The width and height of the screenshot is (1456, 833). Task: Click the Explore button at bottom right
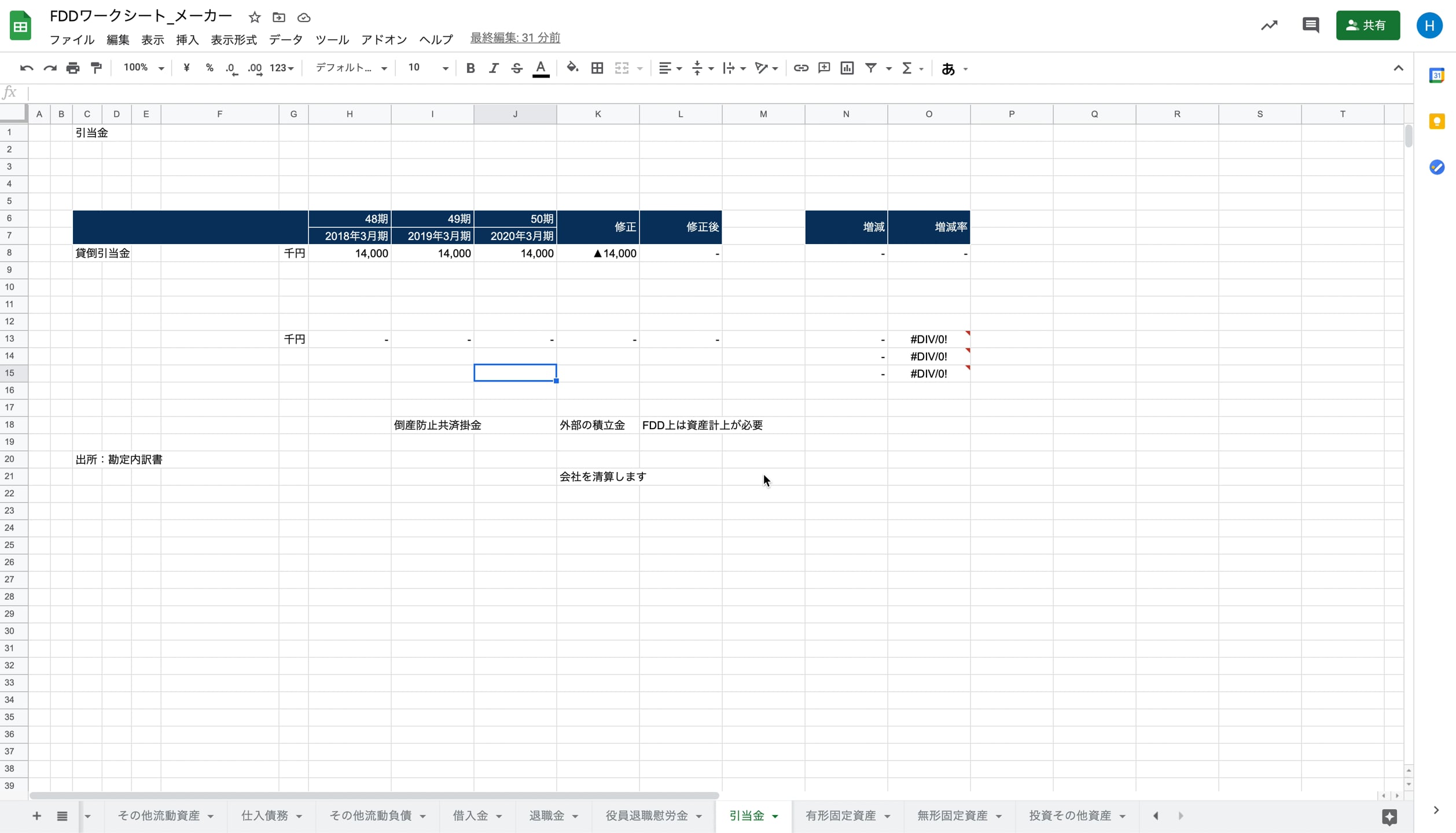[1389, 816]
